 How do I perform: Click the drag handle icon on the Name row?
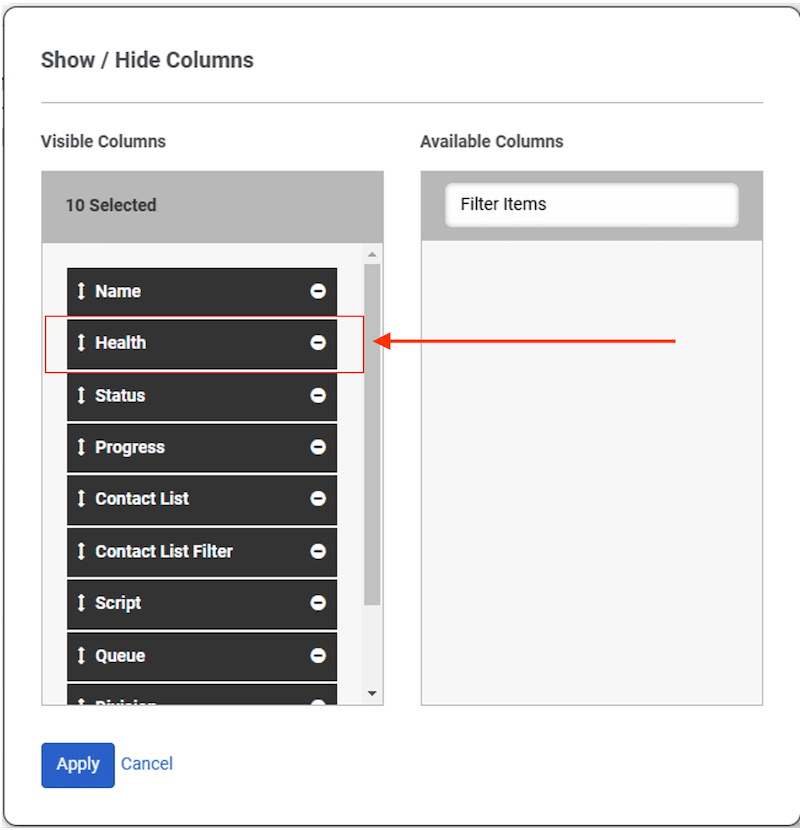[81, 291]
